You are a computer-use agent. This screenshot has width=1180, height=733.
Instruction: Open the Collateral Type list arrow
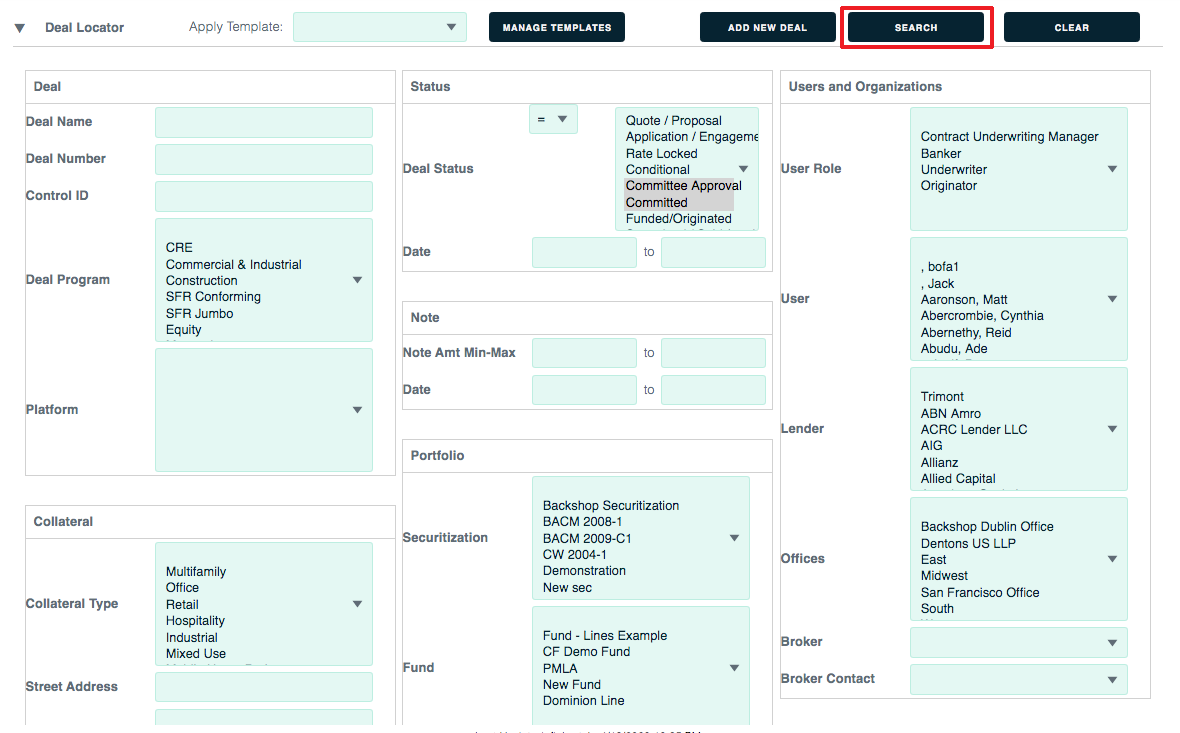click(x=357, y=604)
